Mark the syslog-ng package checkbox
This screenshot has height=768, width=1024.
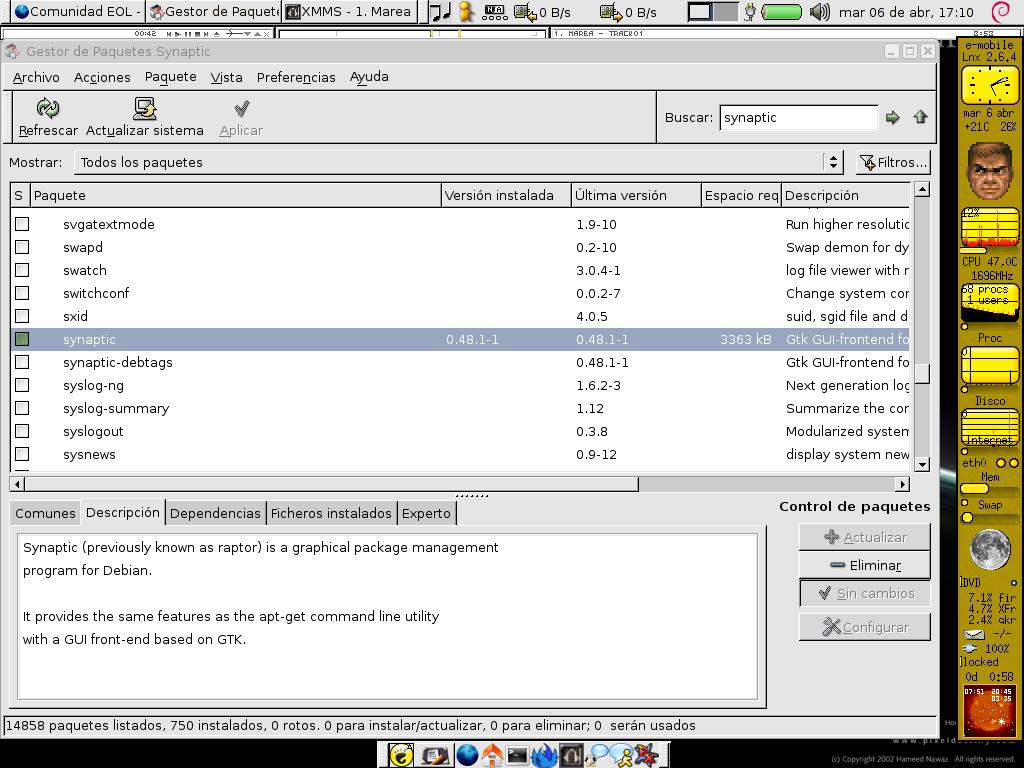click(x=22, y=385)
